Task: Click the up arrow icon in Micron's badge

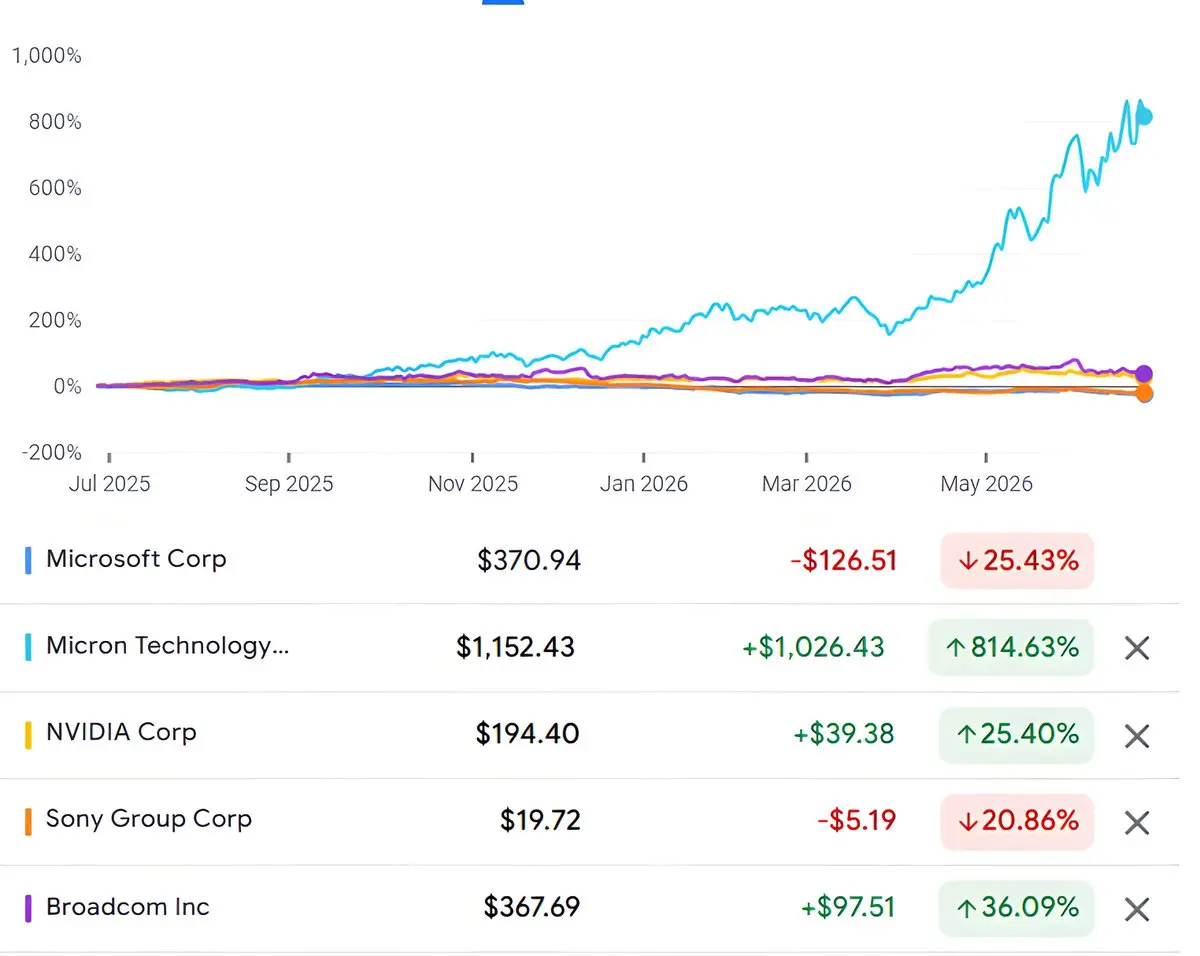Action: [955, 649]
